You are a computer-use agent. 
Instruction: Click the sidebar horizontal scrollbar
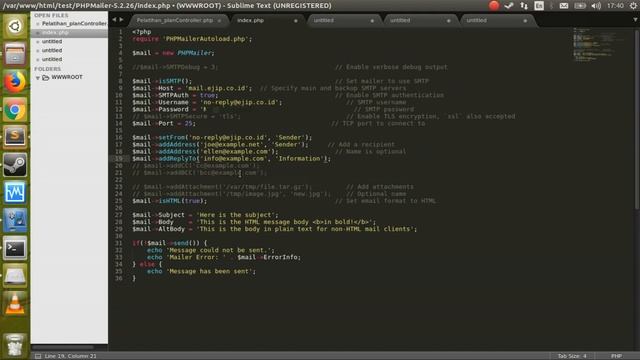[62, 347]
